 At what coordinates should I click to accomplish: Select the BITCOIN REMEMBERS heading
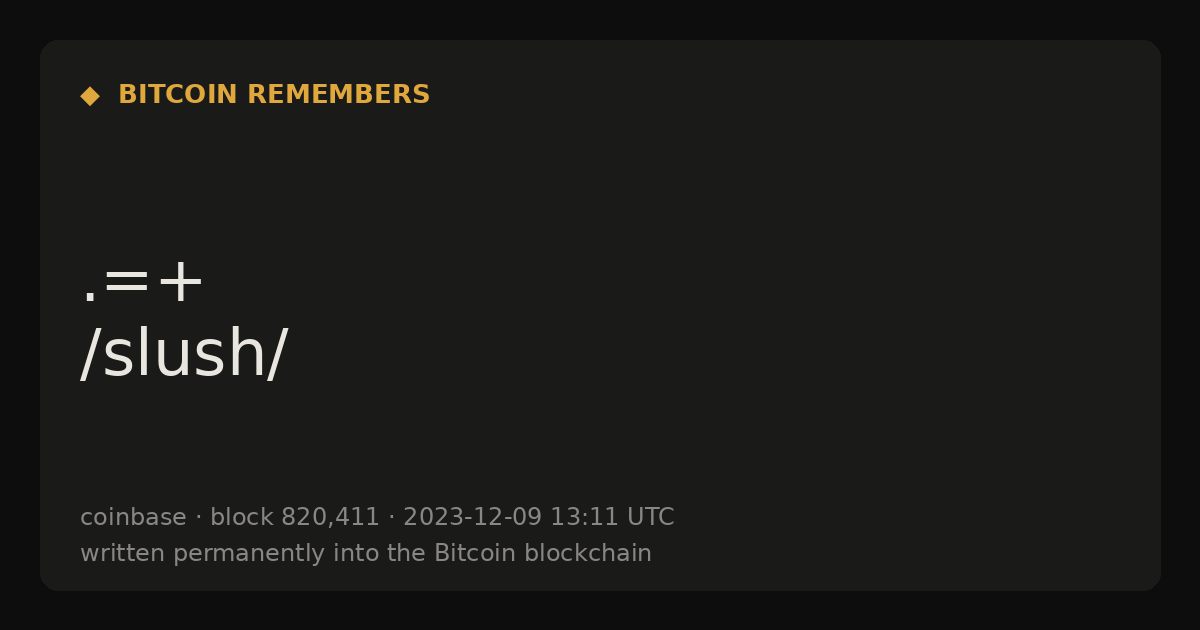274,95
